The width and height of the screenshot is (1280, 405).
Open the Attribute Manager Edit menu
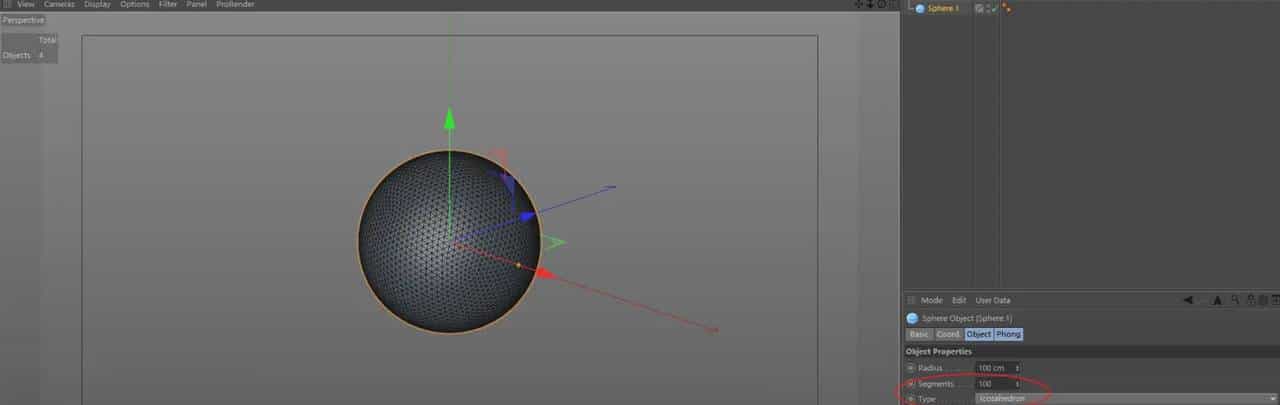(959, 300)
